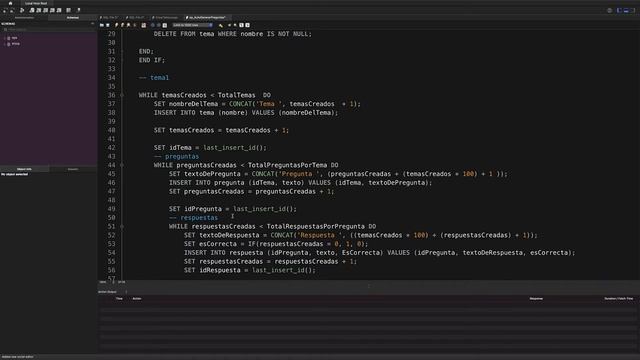The image size is (640, 360).
Task: Show the Object Info tab
Action: [24, 169]
